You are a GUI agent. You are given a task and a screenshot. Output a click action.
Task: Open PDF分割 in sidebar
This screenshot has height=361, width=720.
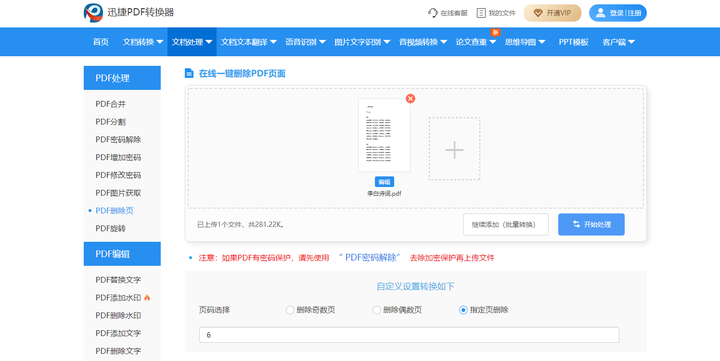point(111,122)
